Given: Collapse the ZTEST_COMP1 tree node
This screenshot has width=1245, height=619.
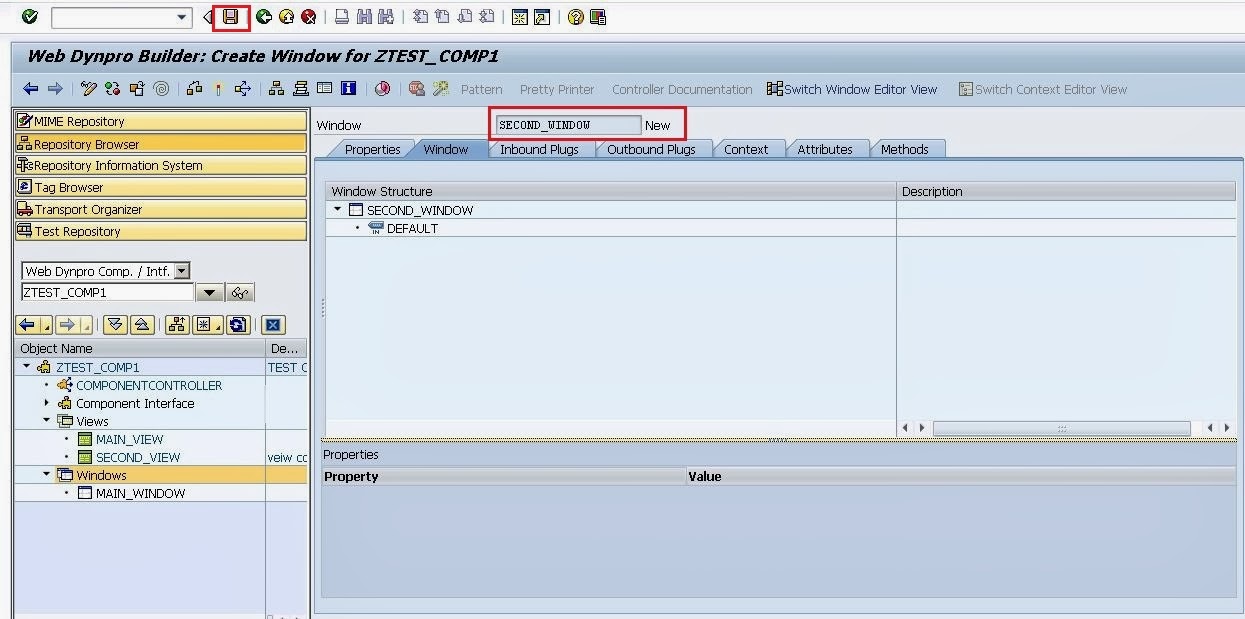Looking at the screenshot, I should [27, 367].
